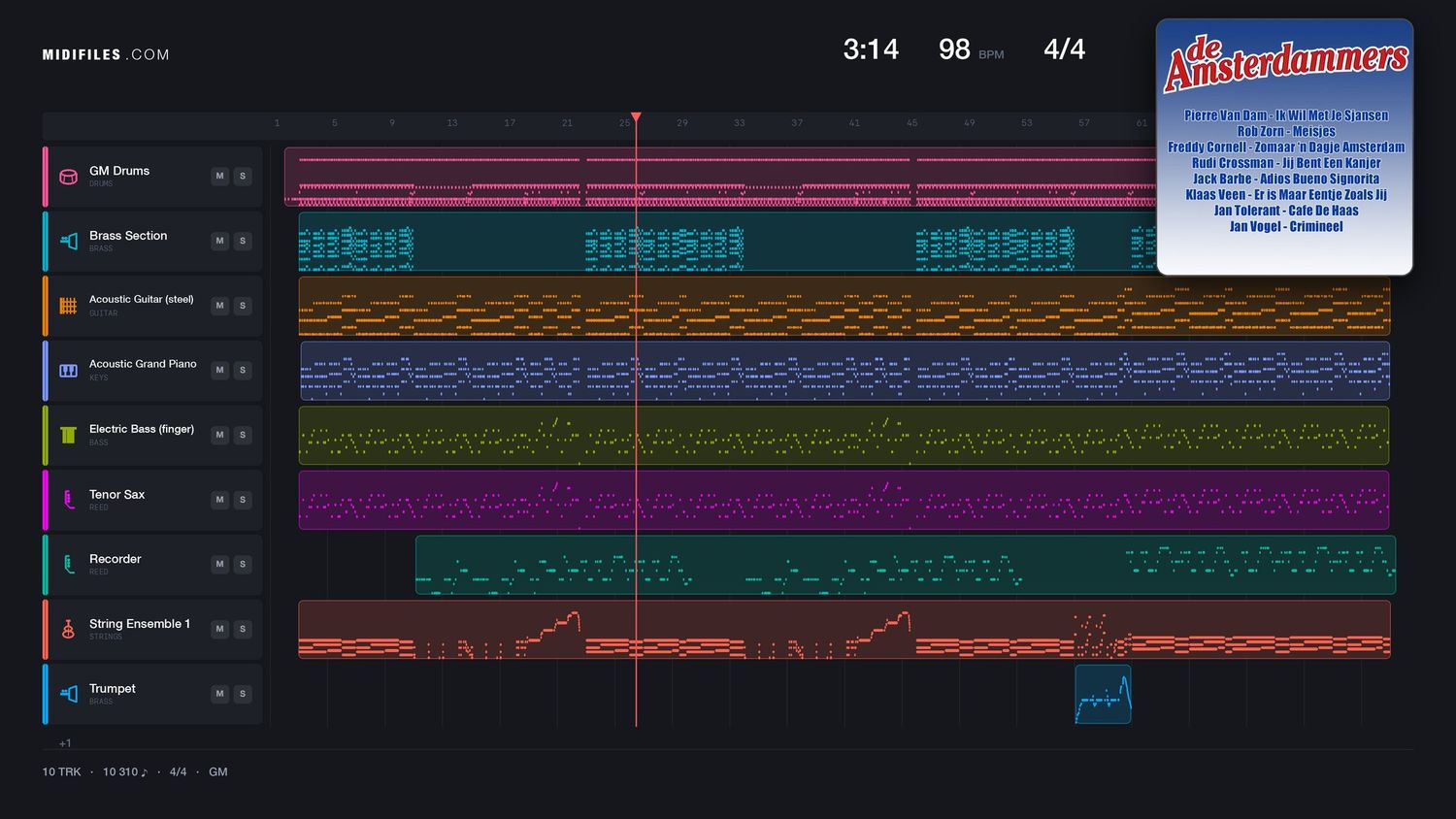This screenshot has height=819, width=1456.
Task: Solo the Acoustic Guitar (steel) track
Action: pyautogui.click(x=243, y=306)
